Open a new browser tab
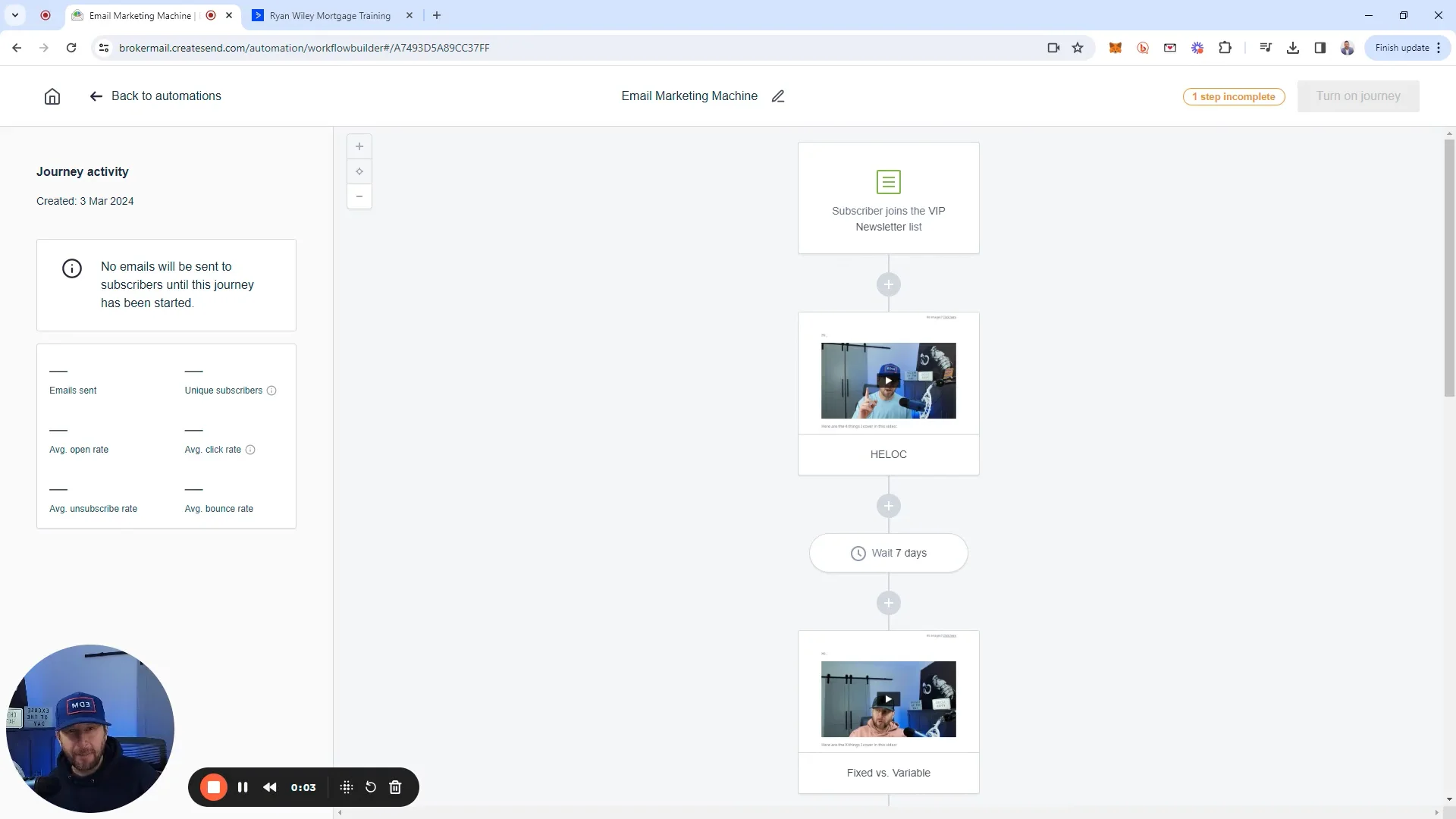1456x819 pixels. 437,15
